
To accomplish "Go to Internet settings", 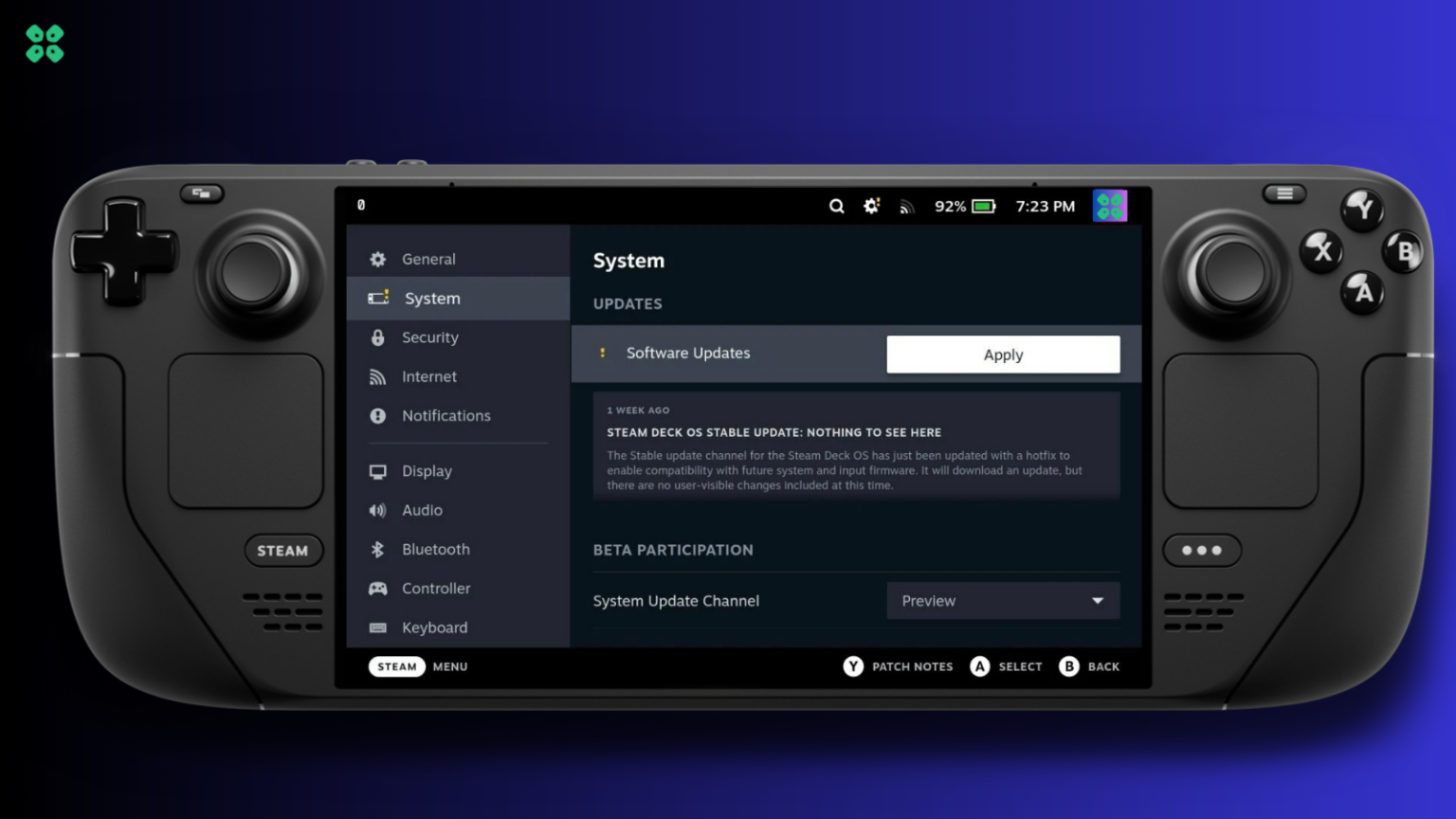I will (x=428, y=376).
